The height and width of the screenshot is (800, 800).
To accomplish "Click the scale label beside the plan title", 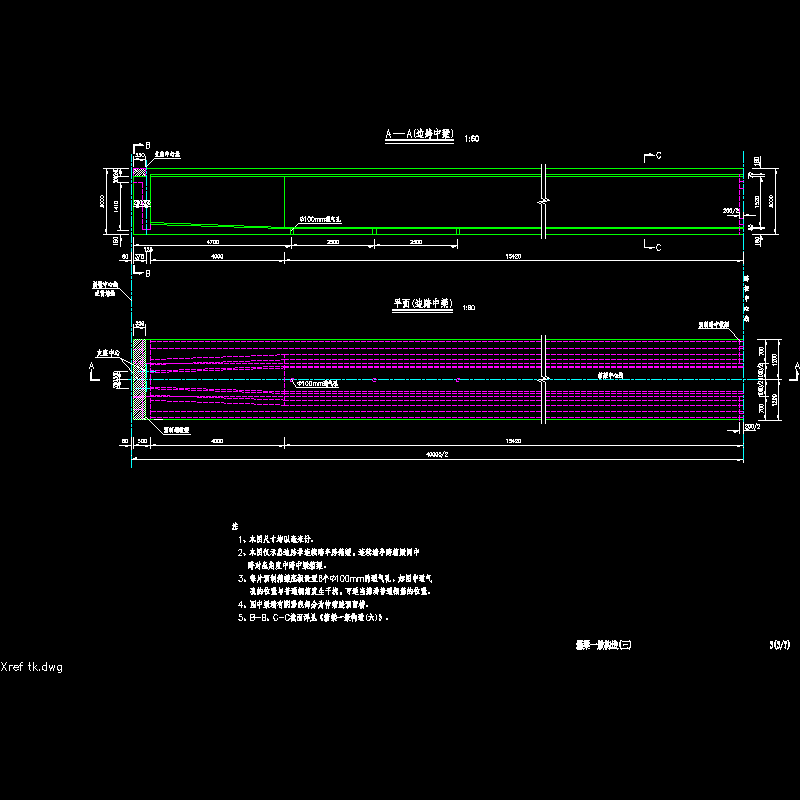I will [x=468, y=308].
